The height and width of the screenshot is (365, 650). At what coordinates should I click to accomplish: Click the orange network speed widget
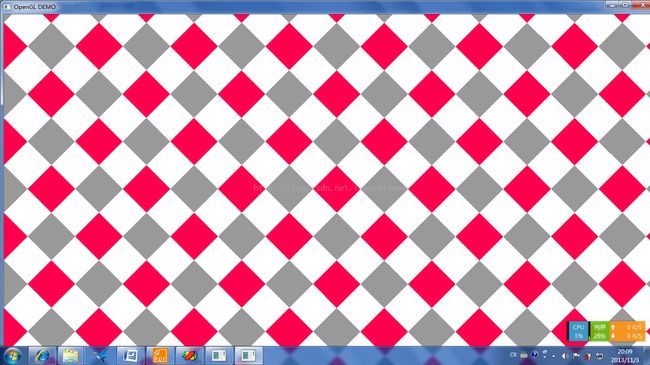(x=628, y=331)
